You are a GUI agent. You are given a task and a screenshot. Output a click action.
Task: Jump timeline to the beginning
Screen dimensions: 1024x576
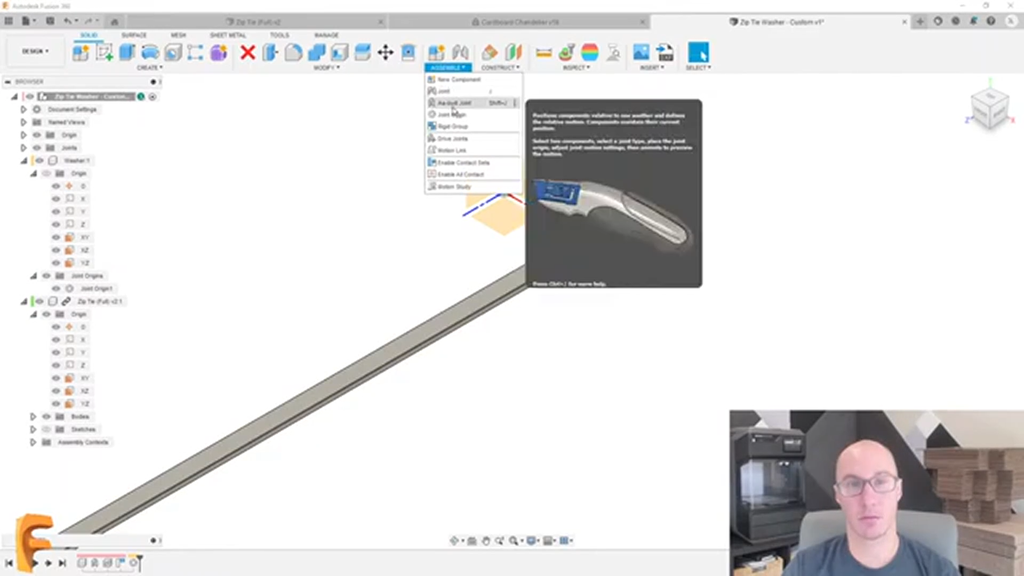[x=10, y=563]
